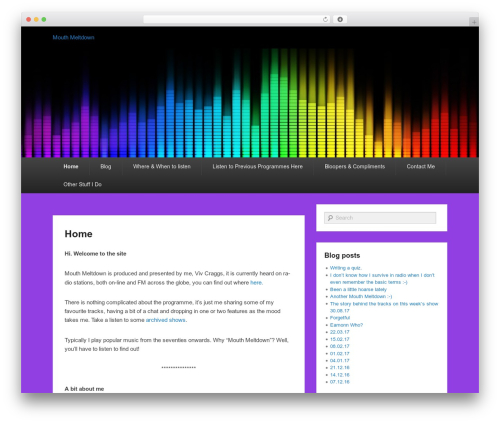The width and height of the screenshot is (500, 423).
Task: Open blog post dated 07.12.16
Action: tap(340, 382)
